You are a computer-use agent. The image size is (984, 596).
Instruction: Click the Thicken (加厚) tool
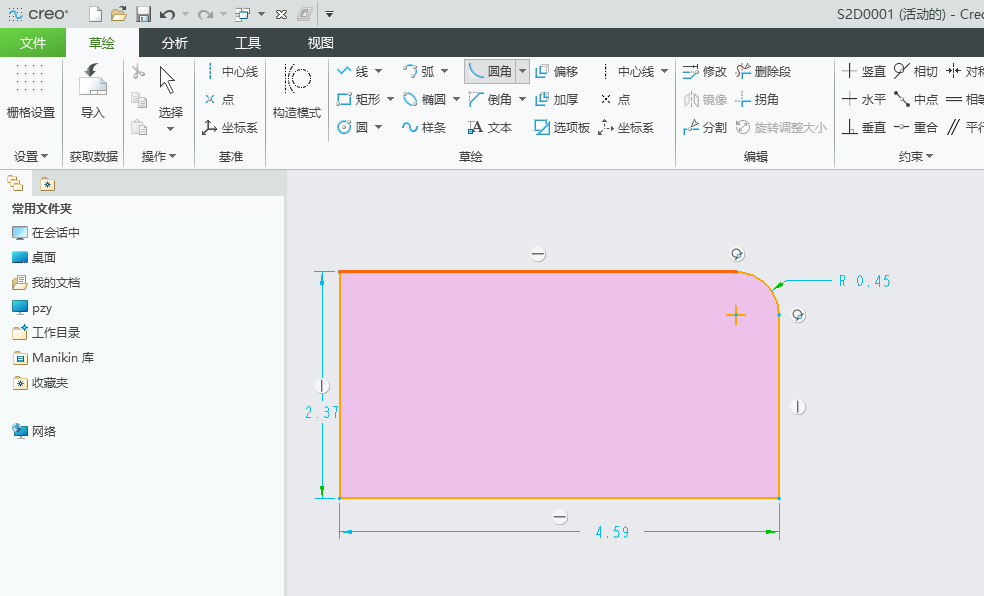557,99
